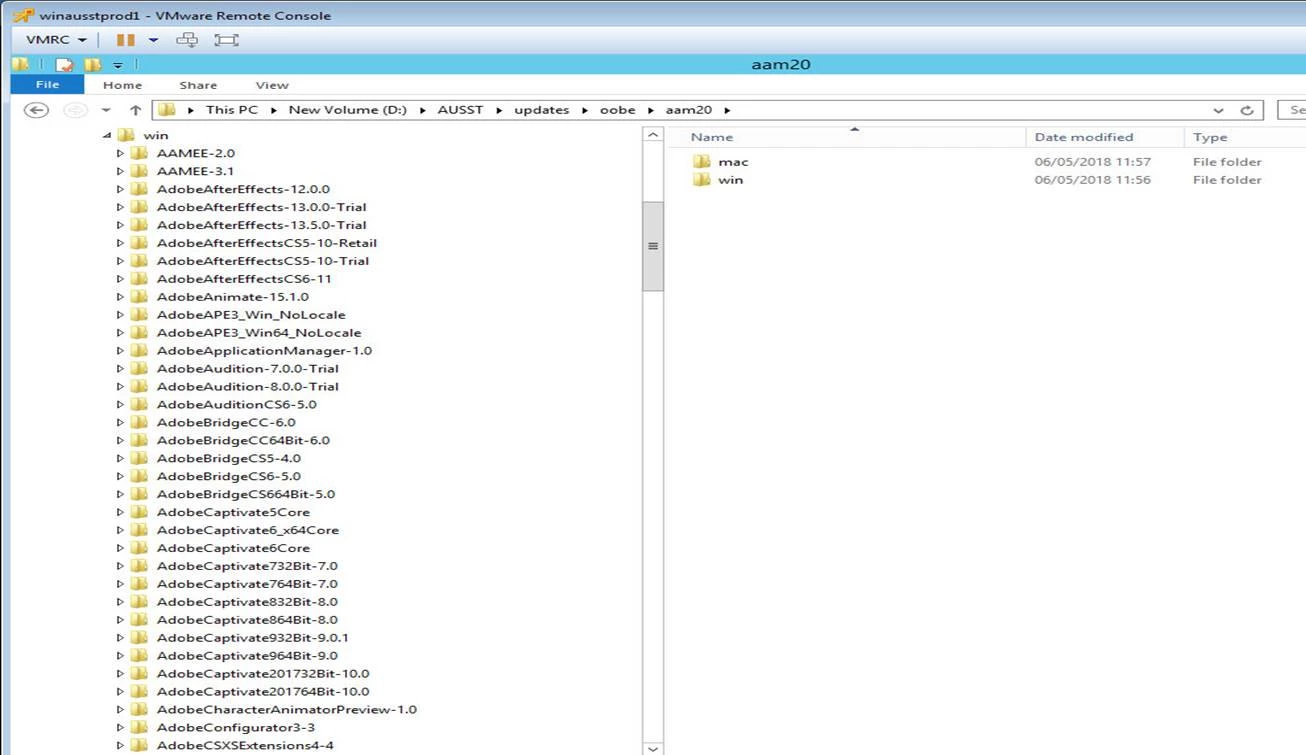1306x755 pixels.
Task: Select AdobeBridgeCS664Bit-5.0 in tree
Action: point(246,494)
